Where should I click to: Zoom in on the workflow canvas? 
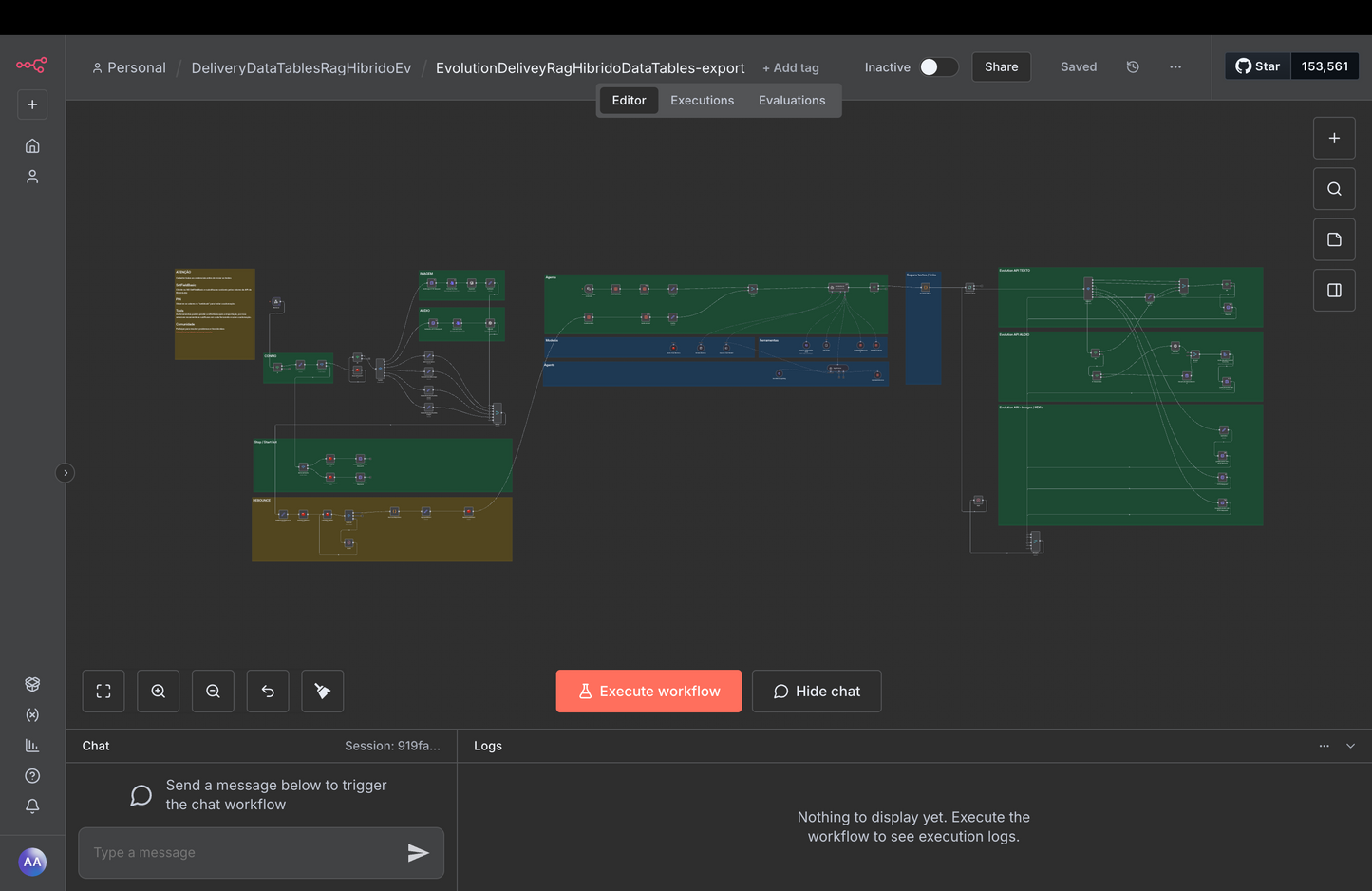158,691
